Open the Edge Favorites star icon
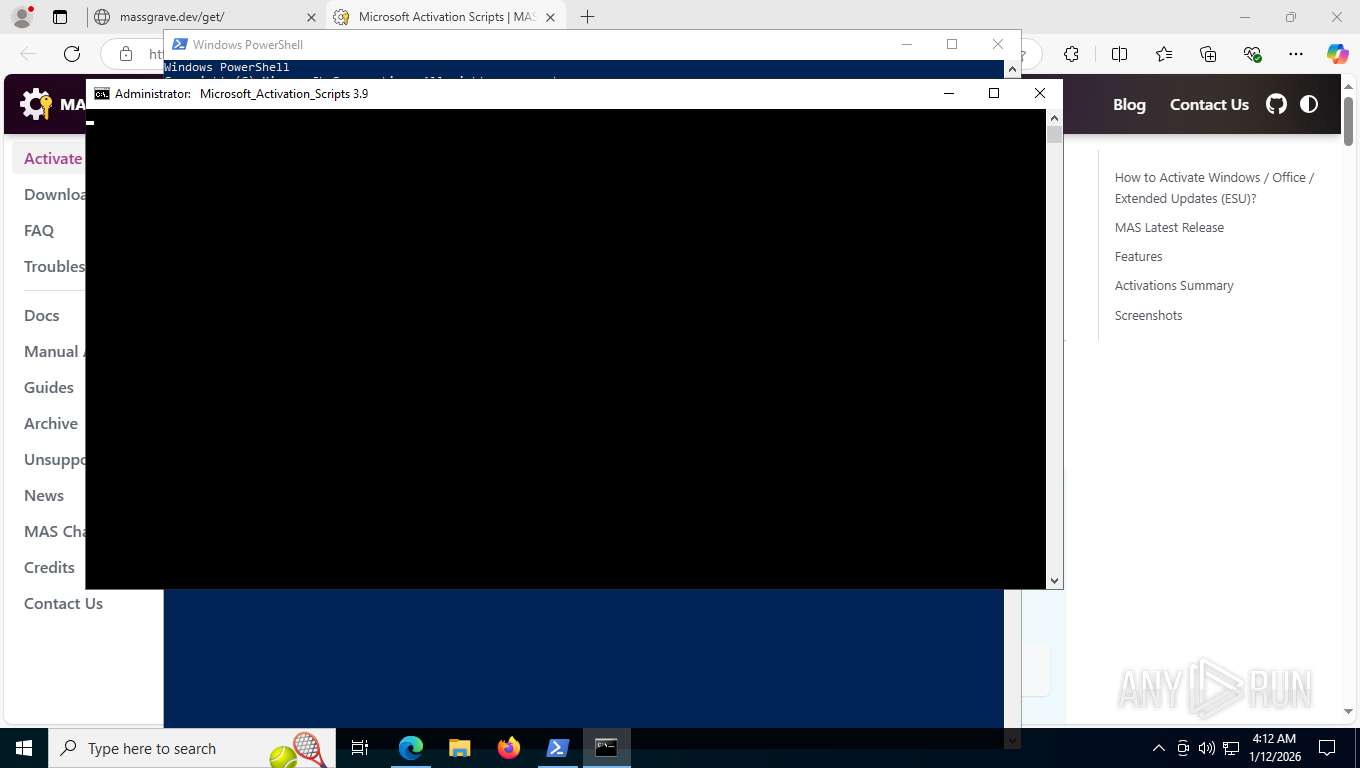The height and width of the screenshot is (768, 1360). coord(1164,54)
